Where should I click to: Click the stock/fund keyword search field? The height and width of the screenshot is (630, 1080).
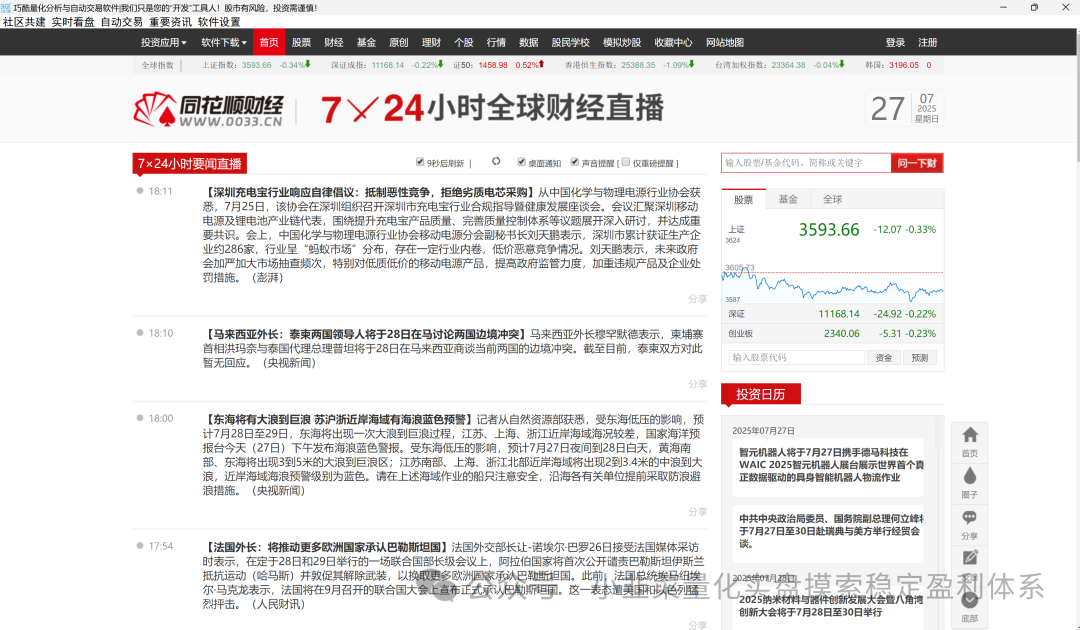(x=806, y=162)
